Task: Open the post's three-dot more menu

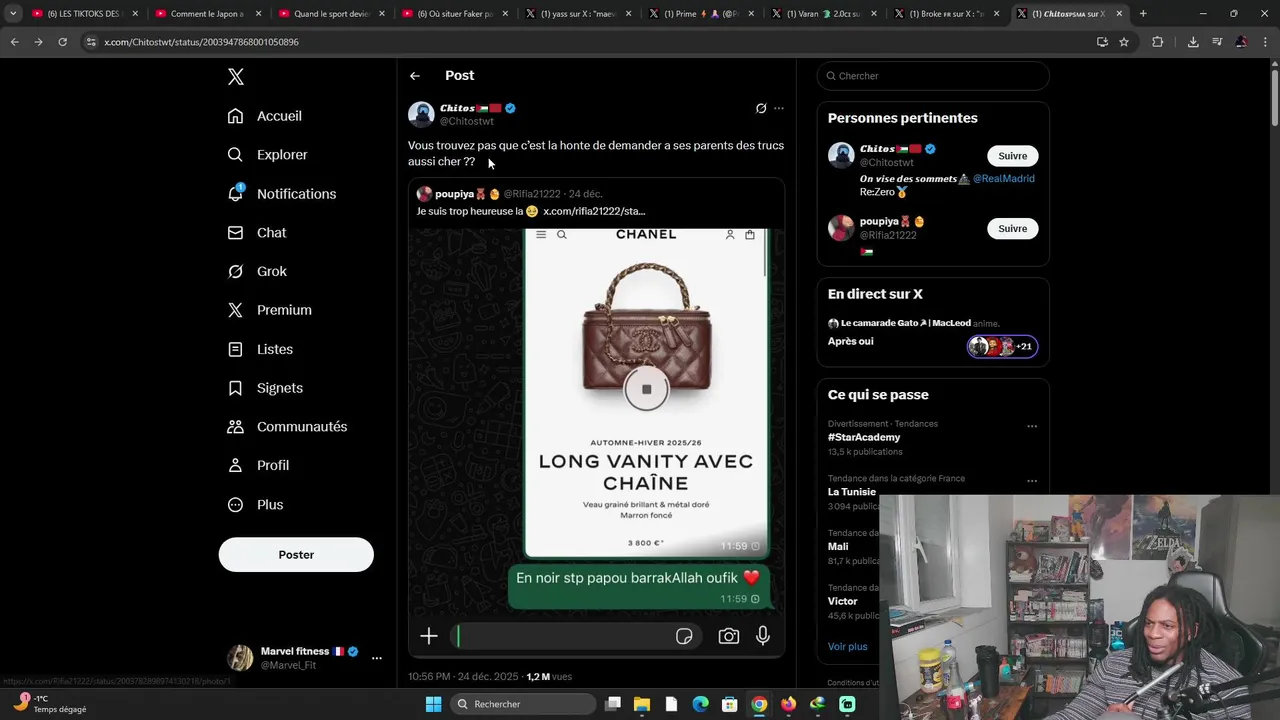Action: tap(779, 108)
